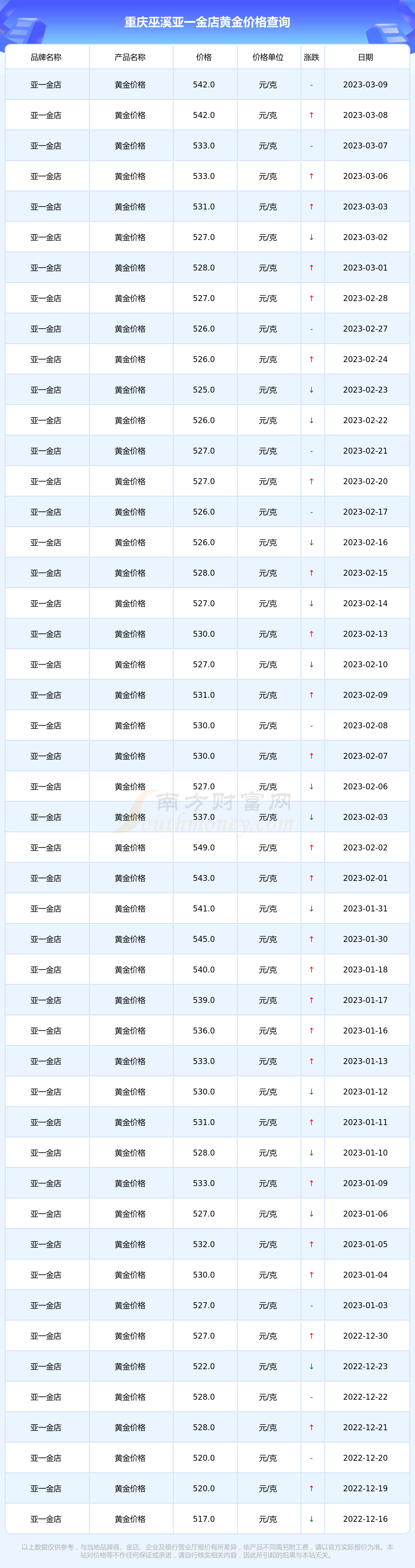Click the price 531.0 in the 2023-02-09 row
Screen dimensions: 415x1568
tap(204, 695)
